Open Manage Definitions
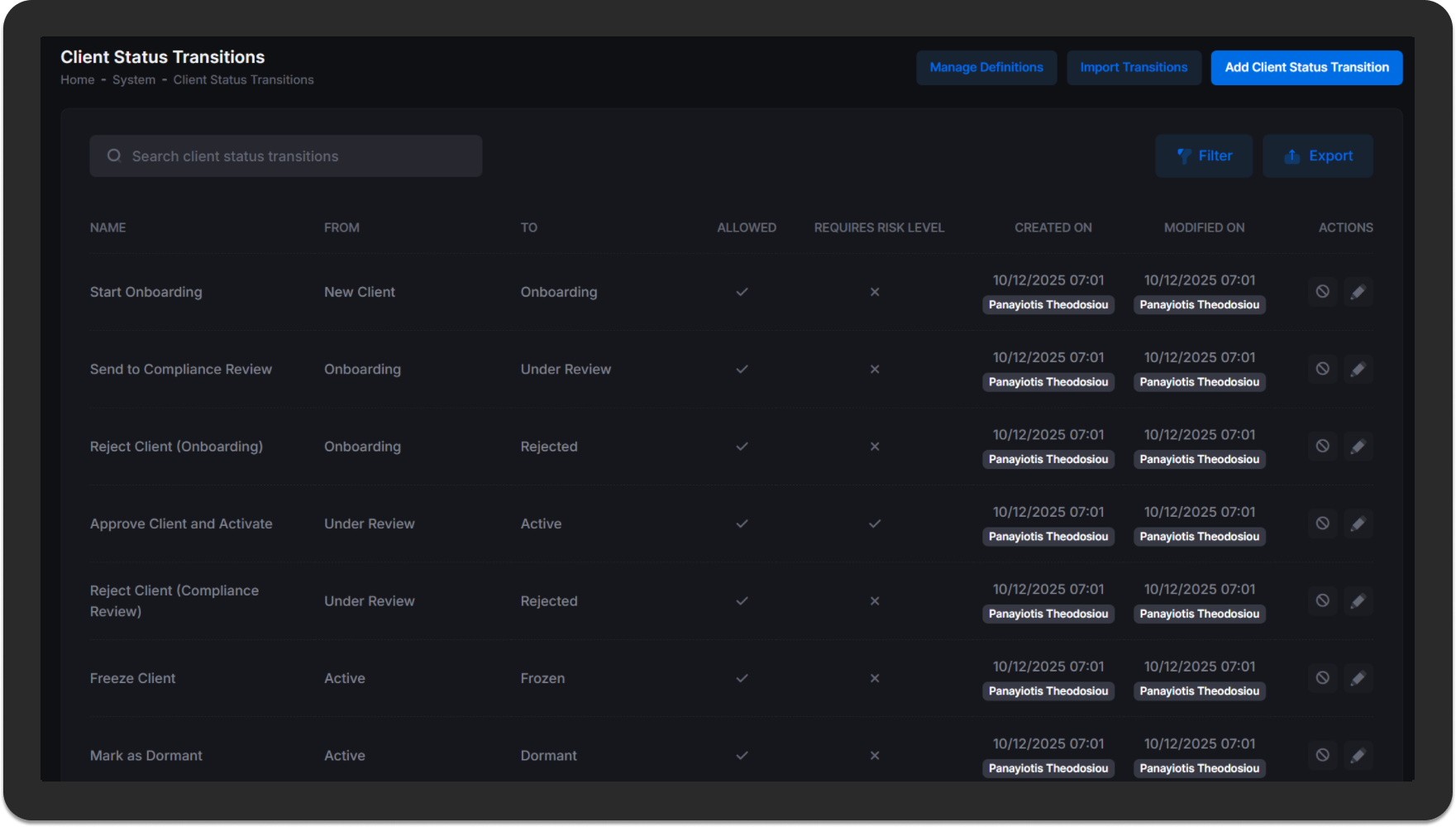The image size is (1456, 827). (986, 68)
